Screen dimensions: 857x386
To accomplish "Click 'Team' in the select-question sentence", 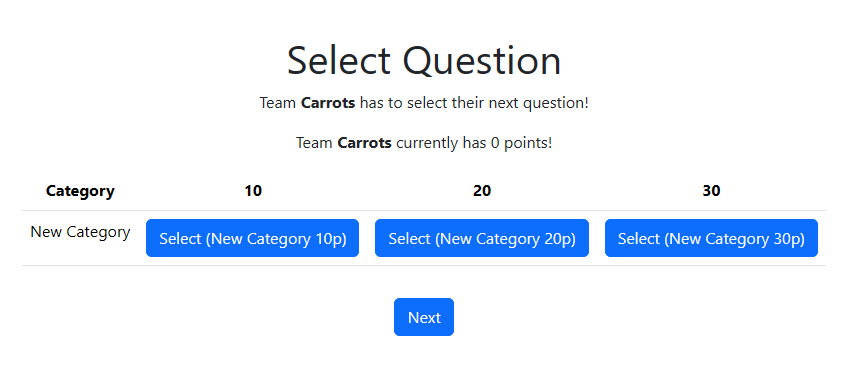I will pos(278,103).
